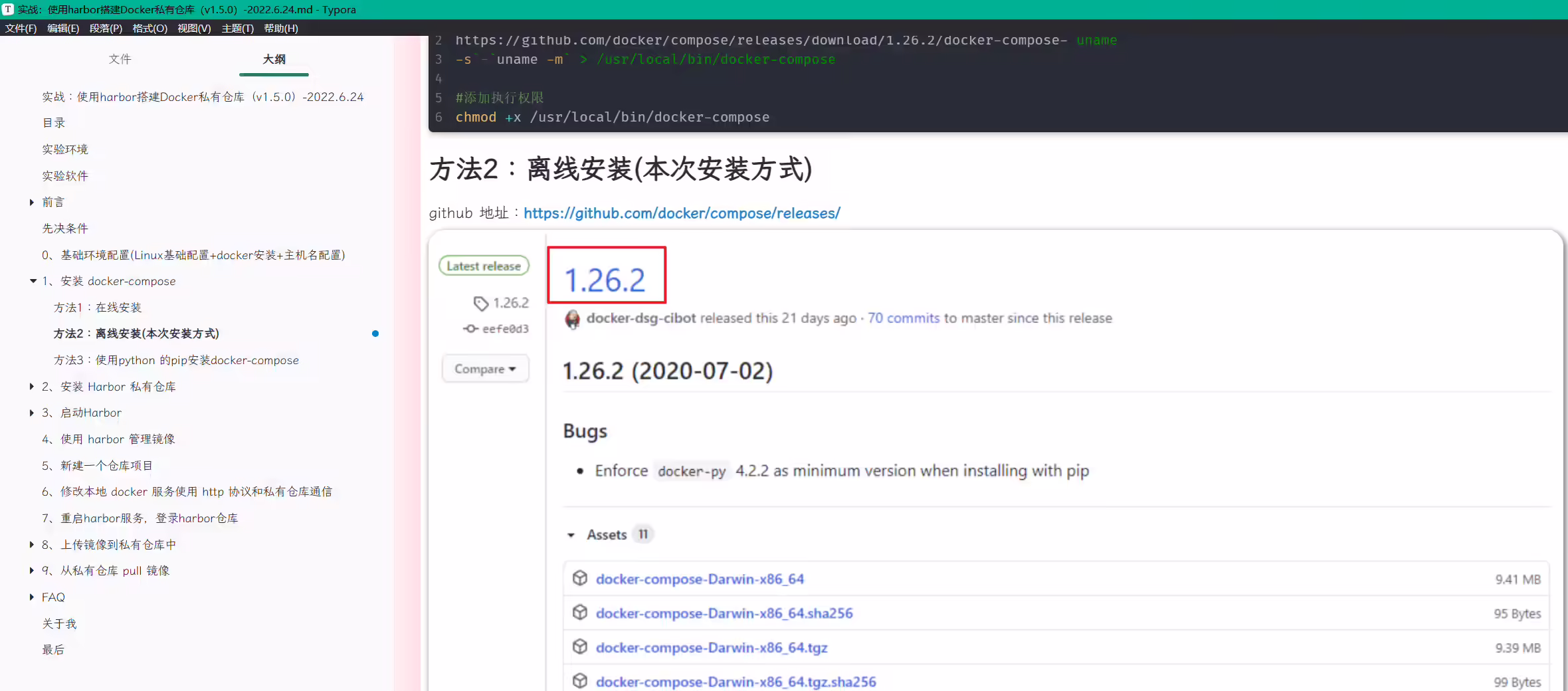Expand the 前言 outline section
The image size is (1568, 691).
point(31,202)
